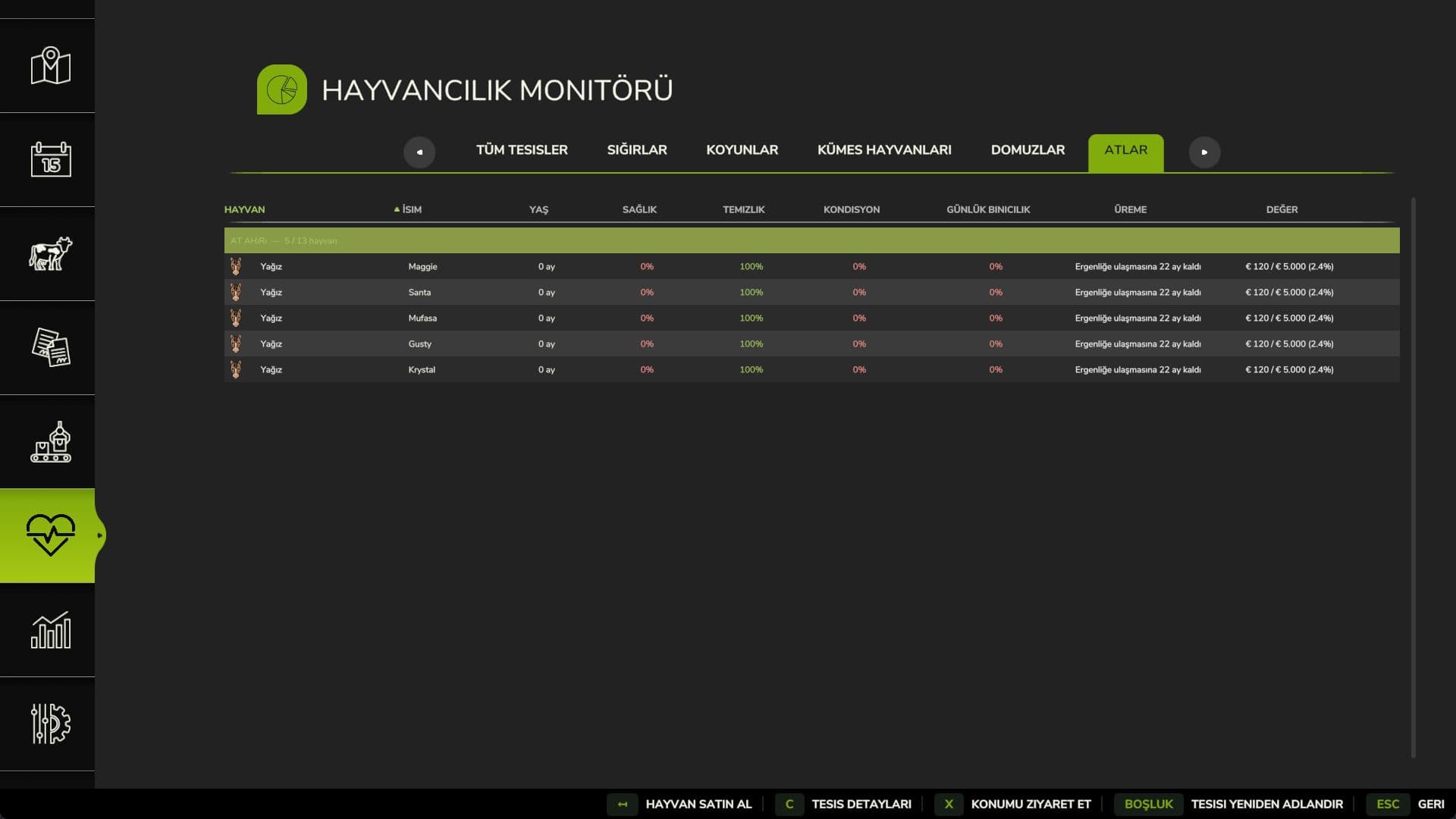Click horse icon in Santa row

click(236, 292)
